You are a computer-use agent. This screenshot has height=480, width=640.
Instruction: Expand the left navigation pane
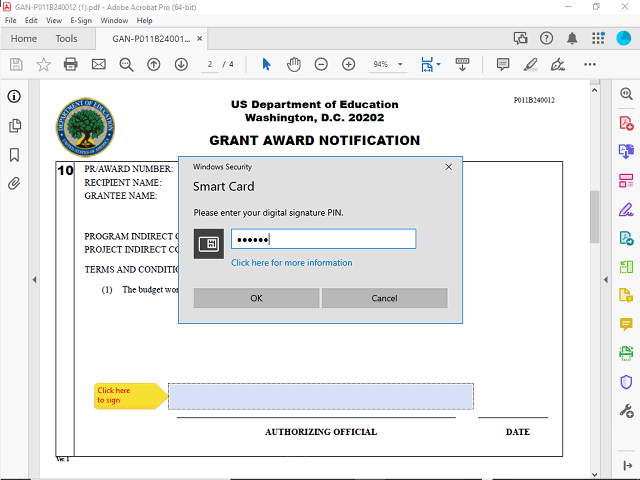click(34, 280)
